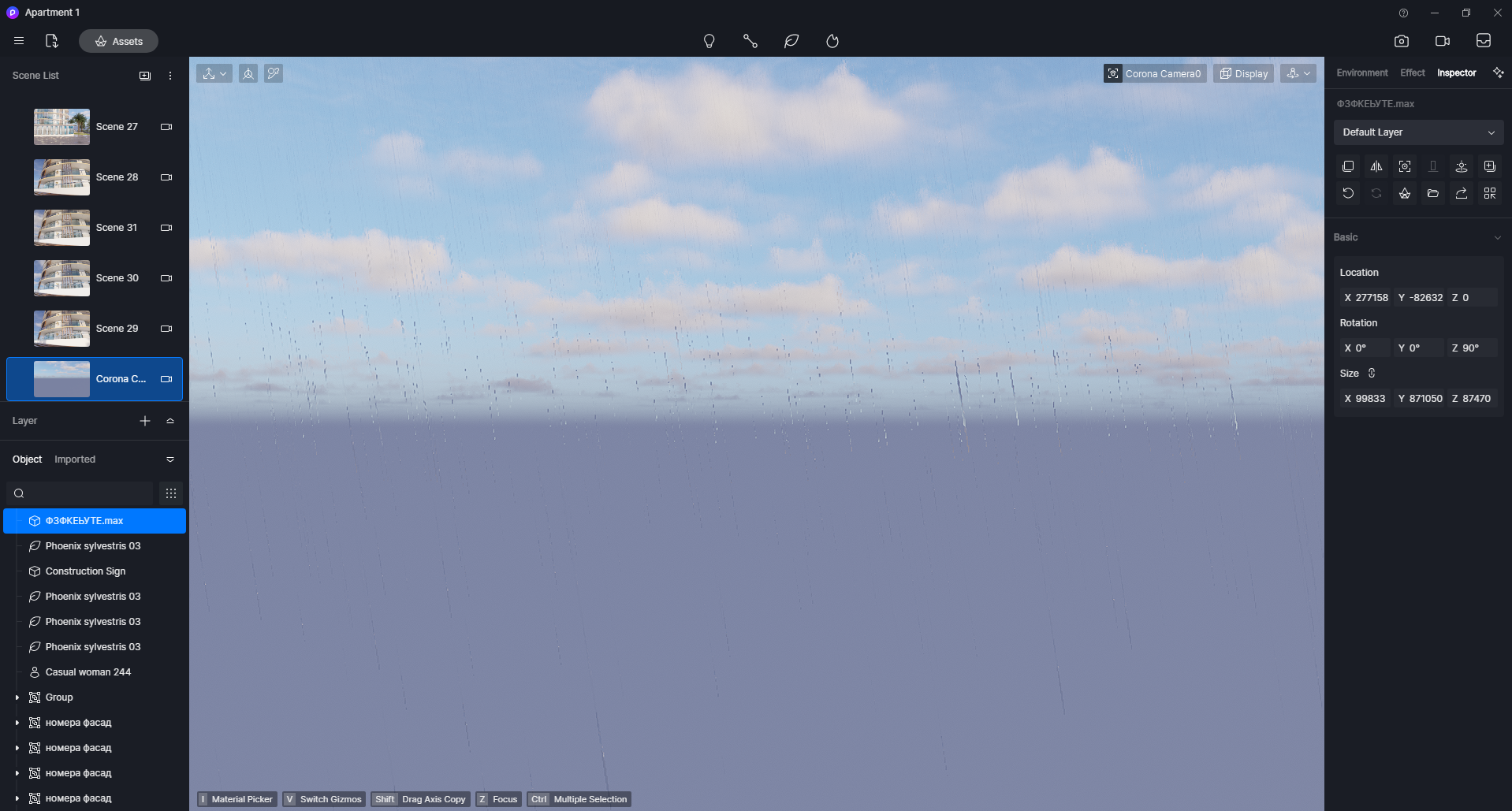1512x811 pixels.
Task: Add a new layer with plus button
Action: tap(144, 421)
